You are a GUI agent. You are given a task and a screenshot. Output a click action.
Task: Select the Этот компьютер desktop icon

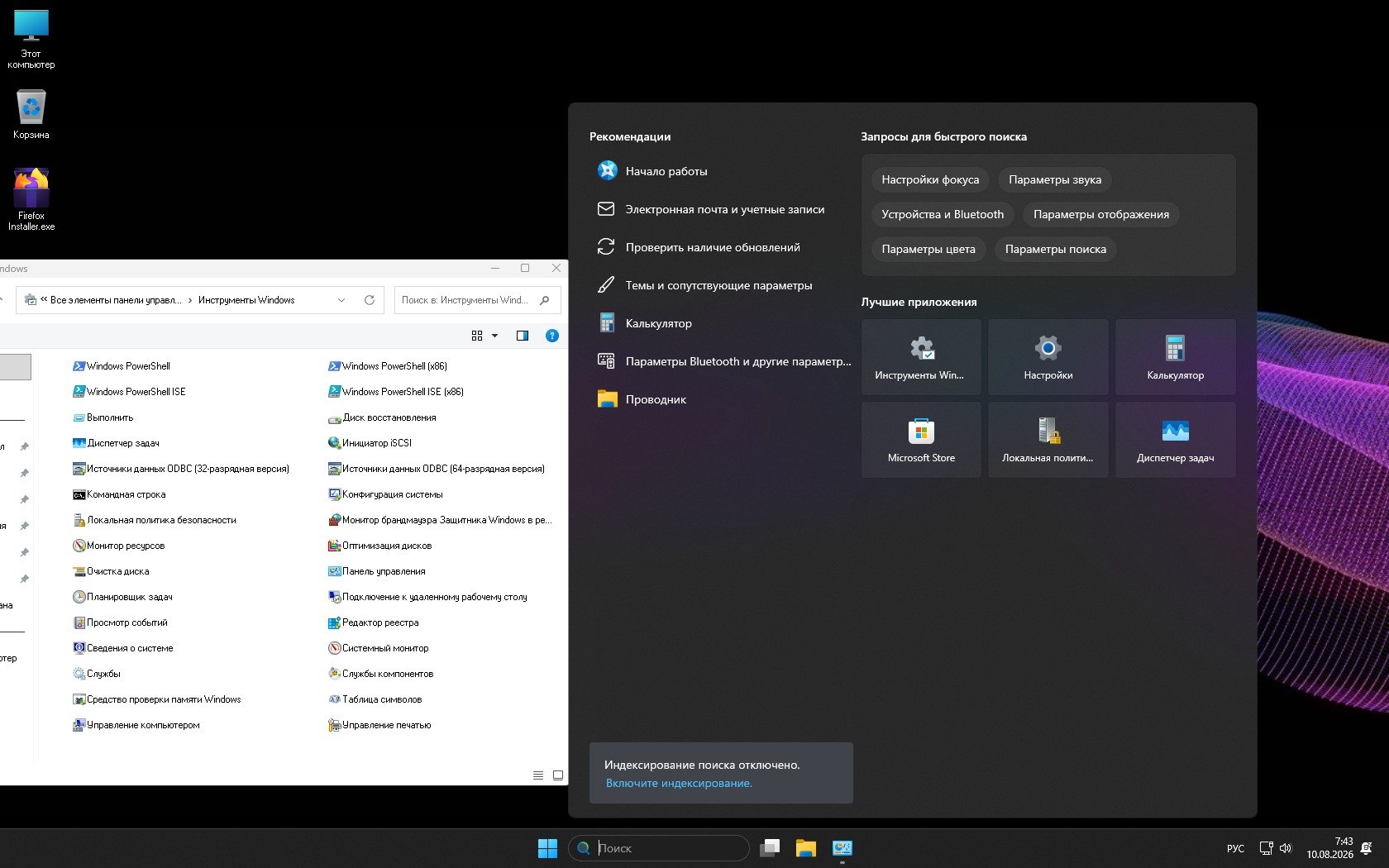[x=31, y=39]
